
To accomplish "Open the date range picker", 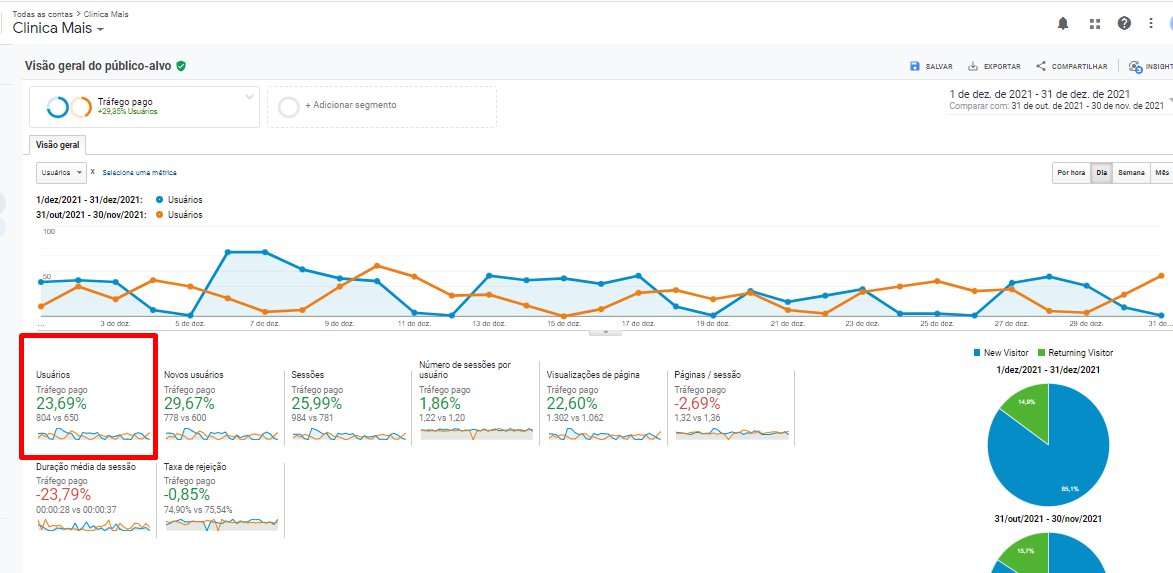I will point(1058,99).
